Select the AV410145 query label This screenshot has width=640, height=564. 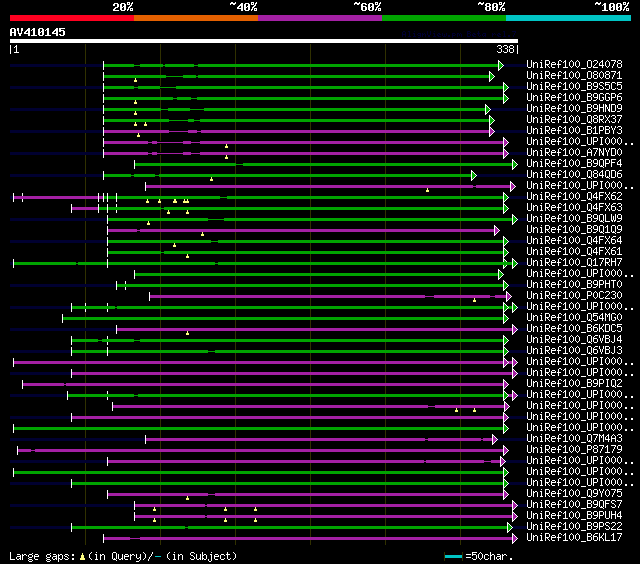coord(38,32)
